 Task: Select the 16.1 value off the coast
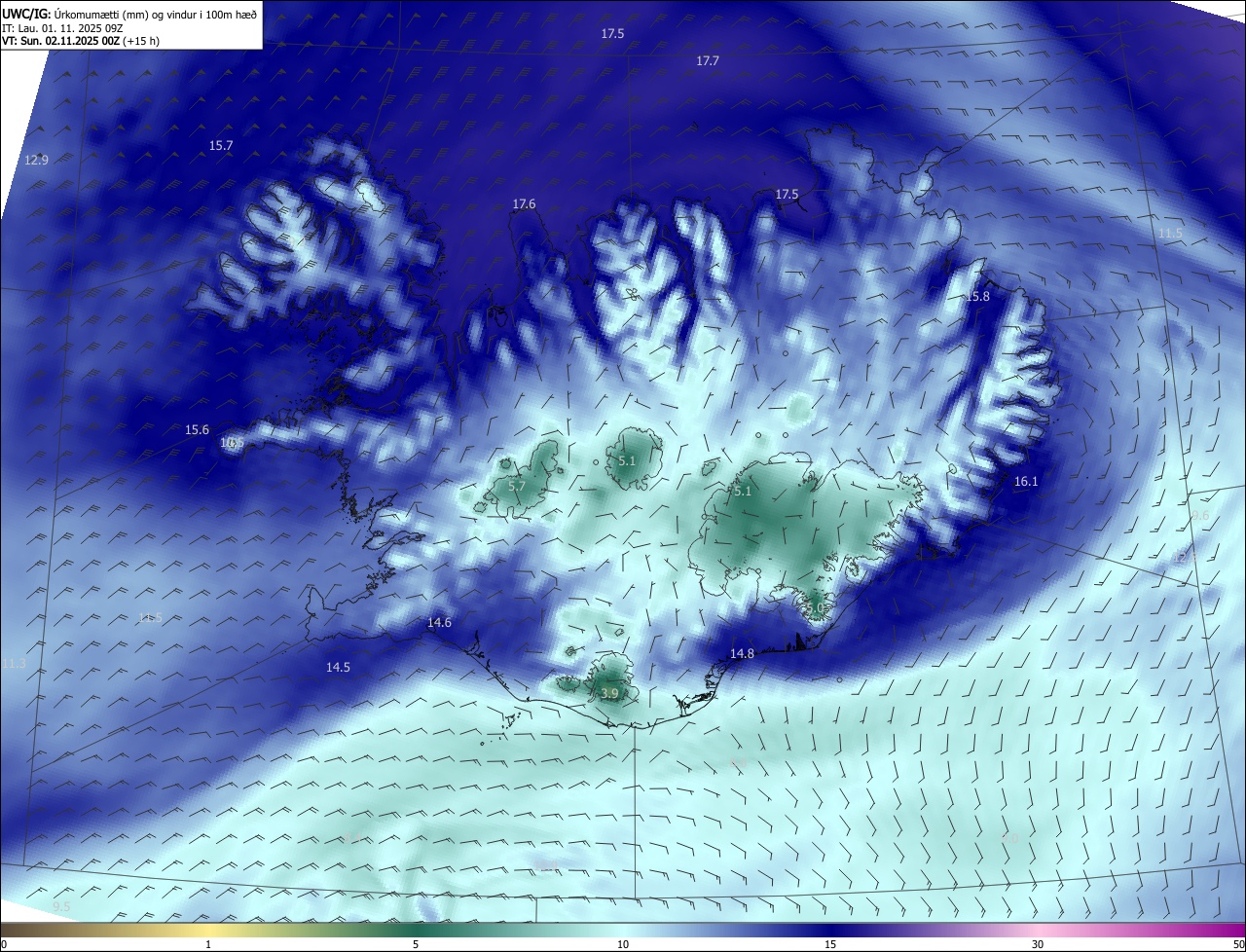tap(1026, 481)
